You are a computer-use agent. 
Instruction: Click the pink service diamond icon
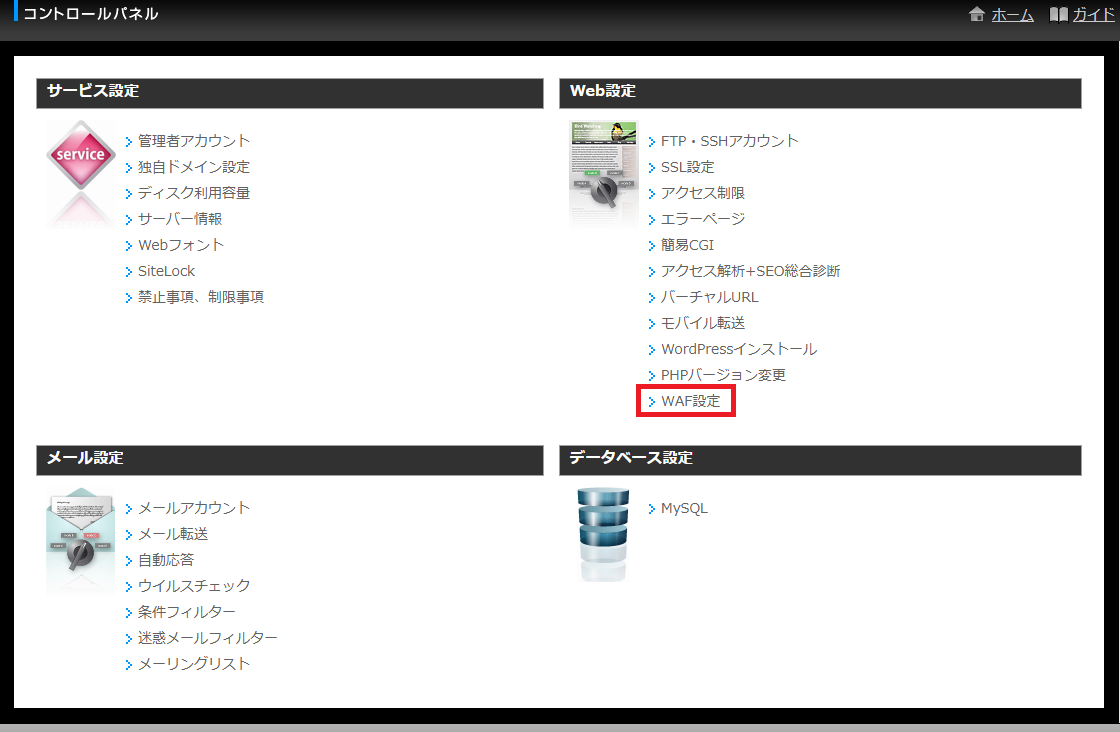(81, 155)
